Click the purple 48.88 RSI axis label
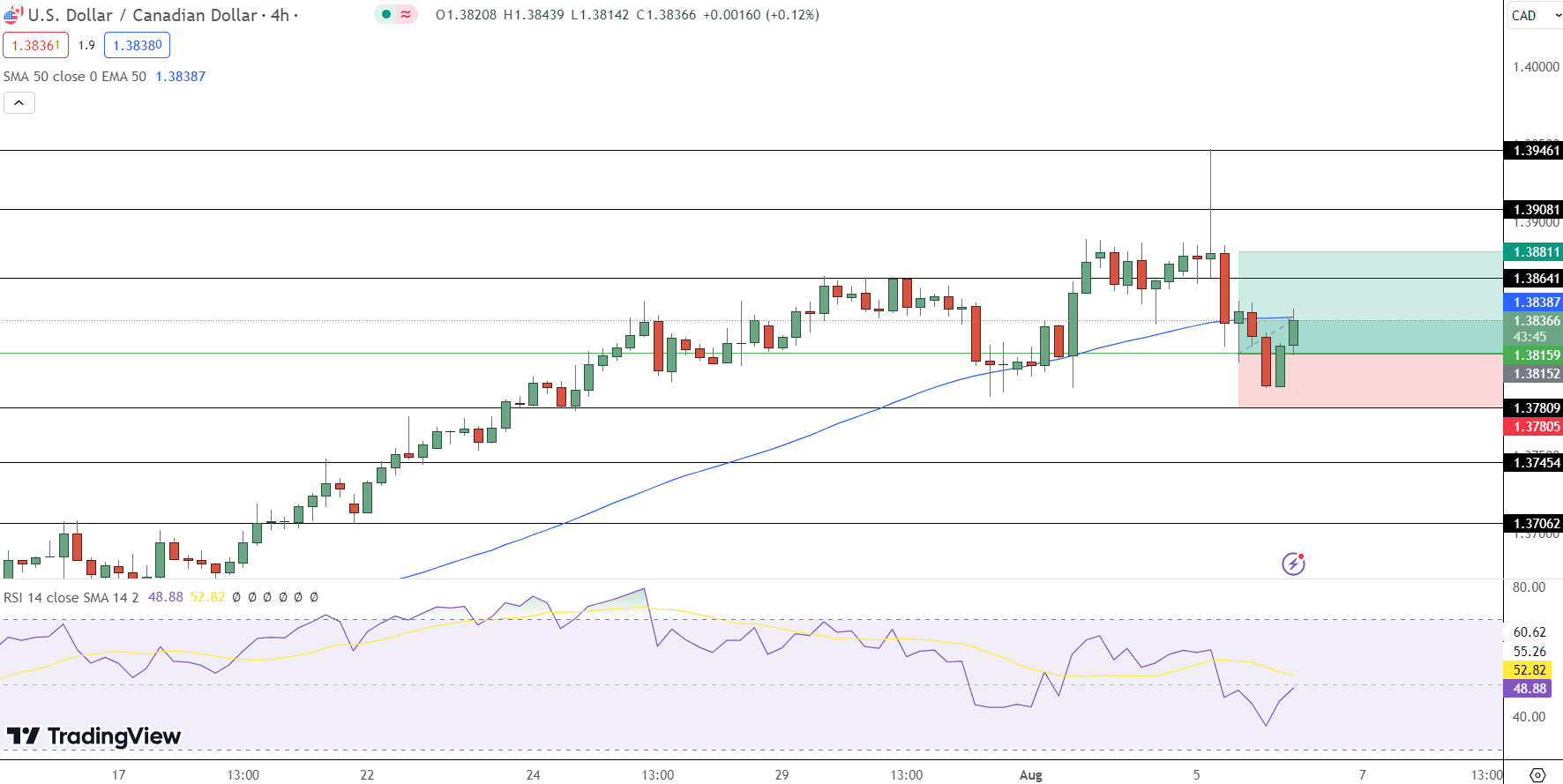This screenshot has width=1563, height=784. (1527, 689)
